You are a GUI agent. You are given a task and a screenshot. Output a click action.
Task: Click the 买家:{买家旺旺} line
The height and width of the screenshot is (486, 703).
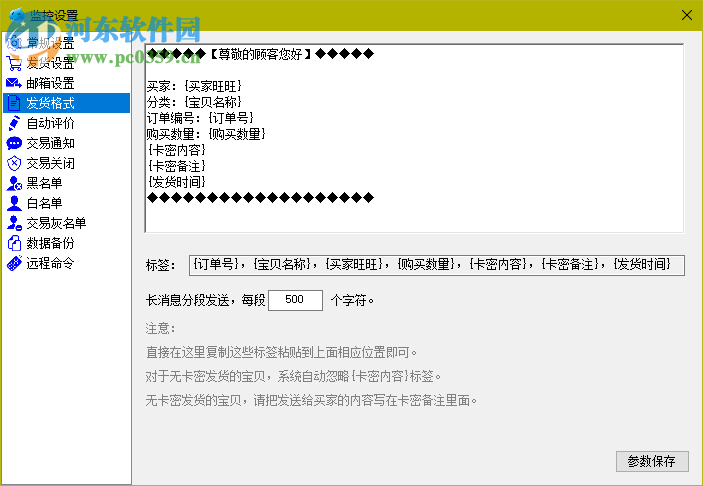click(x=194, y=86)
